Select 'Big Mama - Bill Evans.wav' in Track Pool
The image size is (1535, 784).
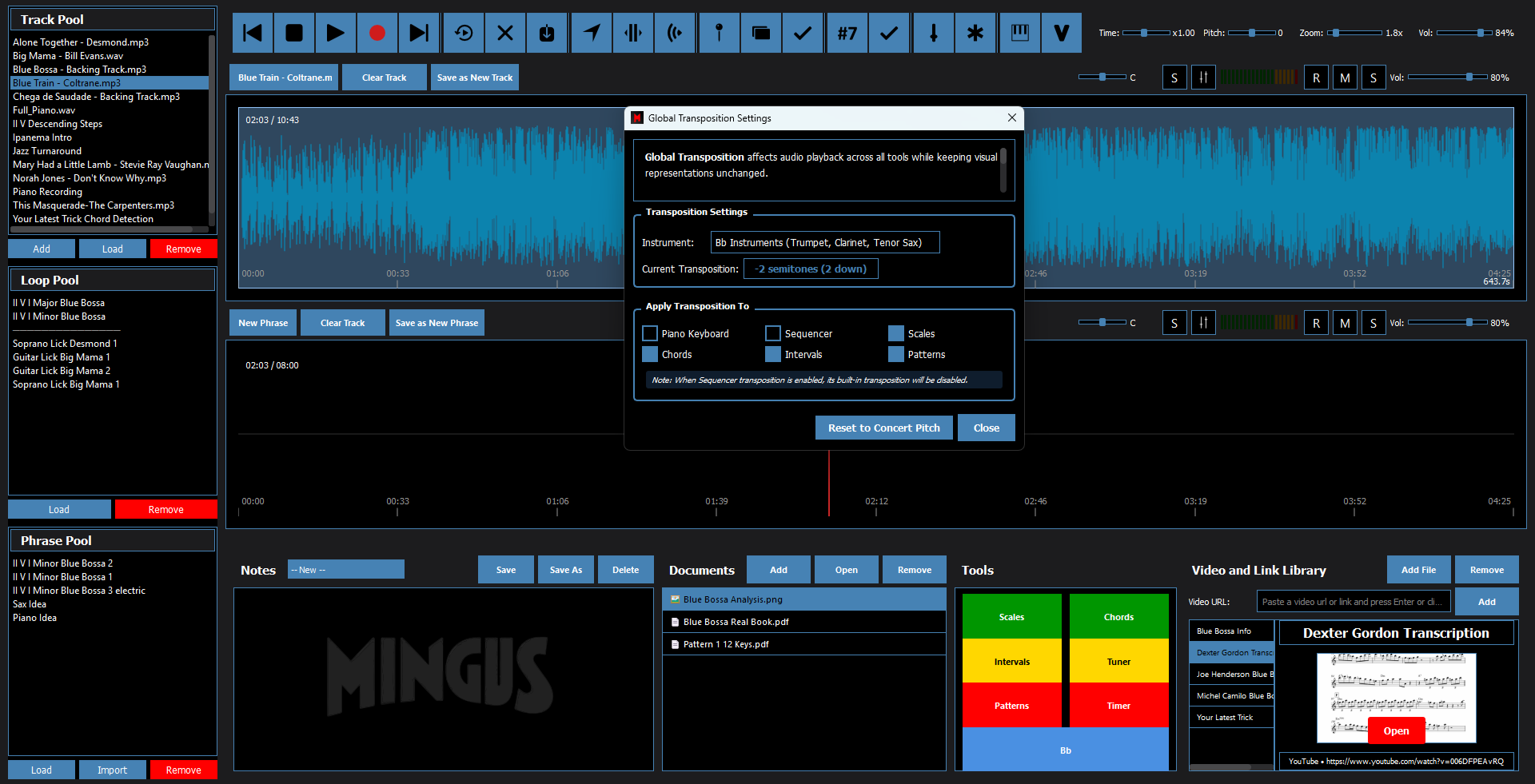point(68,56)
